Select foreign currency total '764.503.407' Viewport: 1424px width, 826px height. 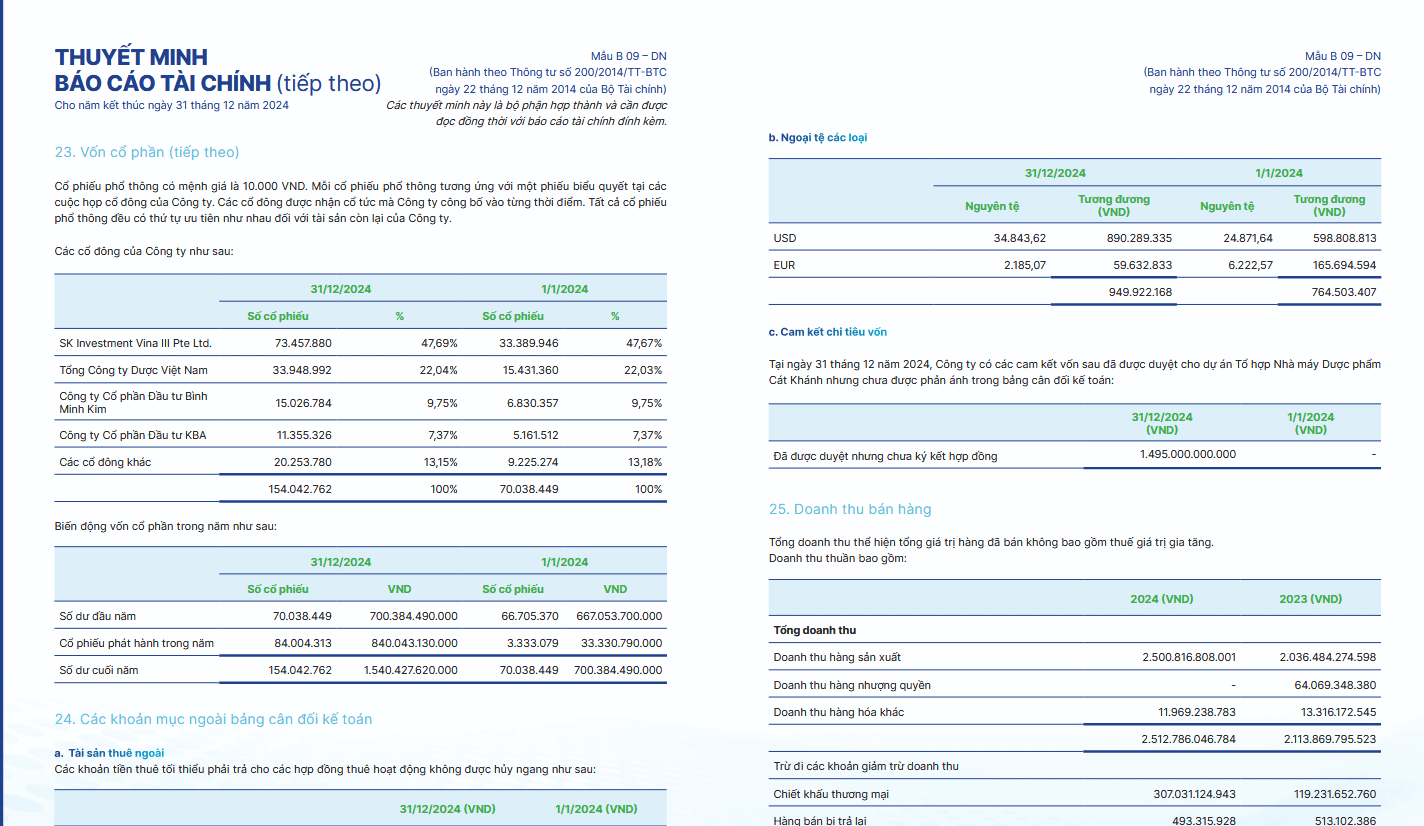pos(1344,292)
